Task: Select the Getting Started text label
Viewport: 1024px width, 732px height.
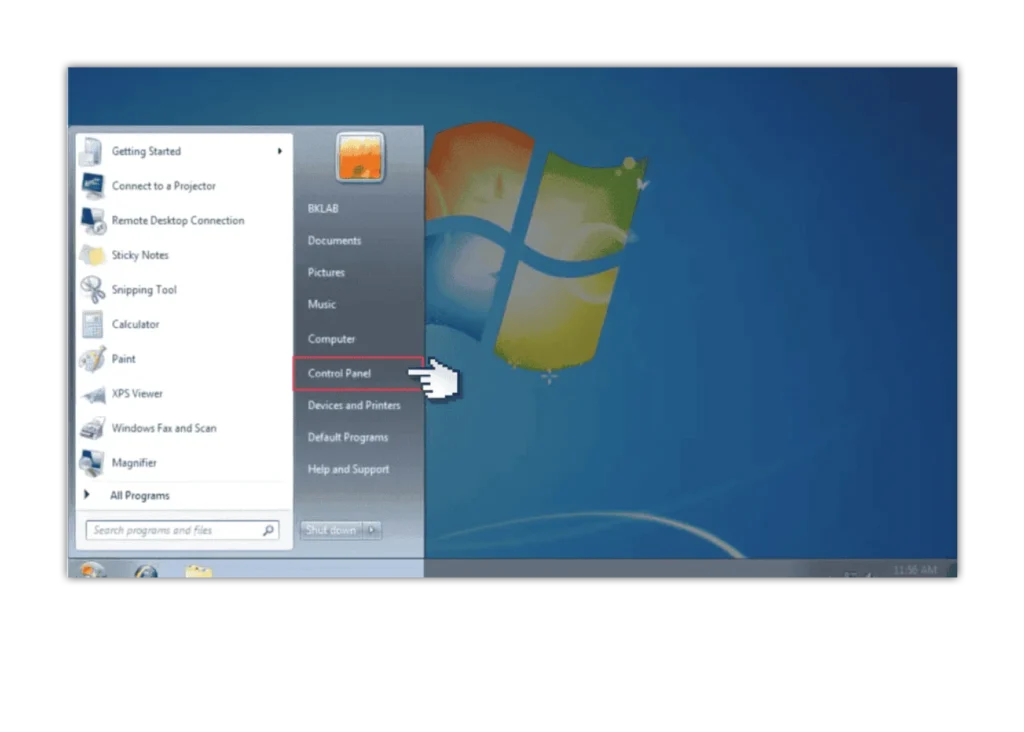Action: 146,151
